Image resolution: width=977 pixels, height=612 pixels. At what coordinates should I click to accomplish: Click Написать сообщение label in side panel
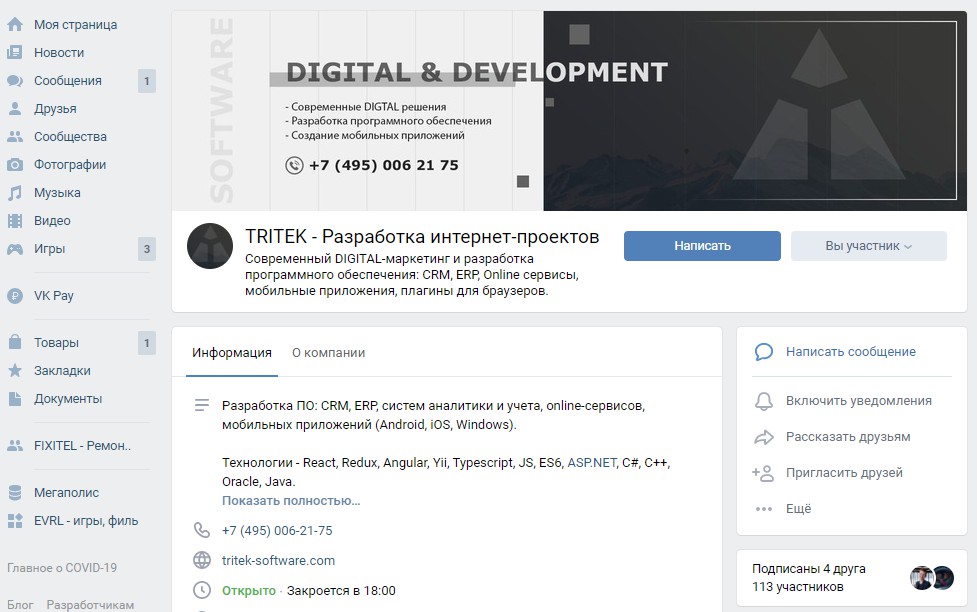click(851, 351)
